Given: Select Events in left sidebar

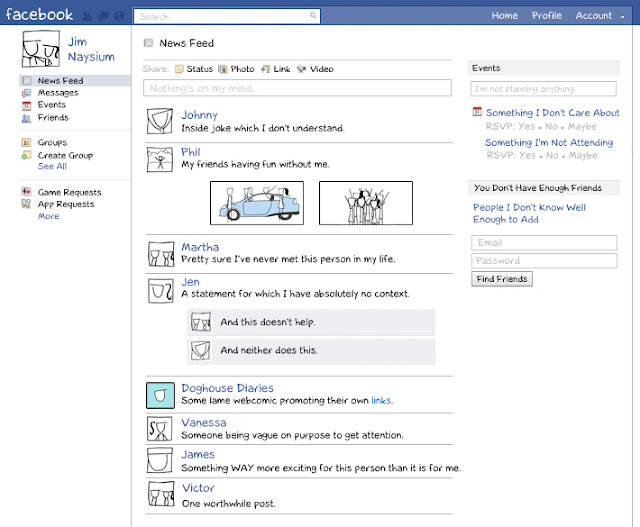Looking at the screenshot, I should pos(51,105).
